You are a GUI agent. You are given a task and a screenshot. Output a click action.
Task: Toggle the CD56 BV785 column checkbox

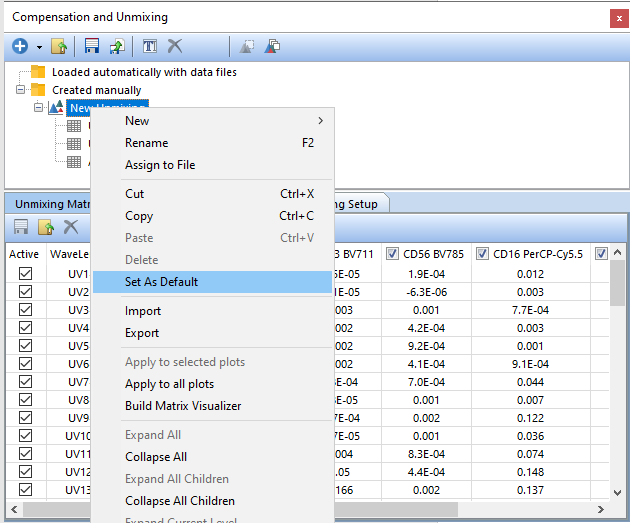[392, 254]
